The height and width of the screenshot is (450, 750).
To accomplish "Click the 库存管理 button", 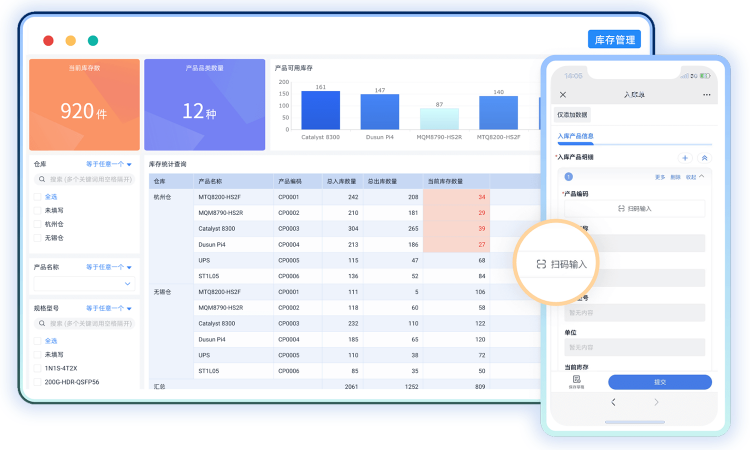I will [x=614, y=40].
